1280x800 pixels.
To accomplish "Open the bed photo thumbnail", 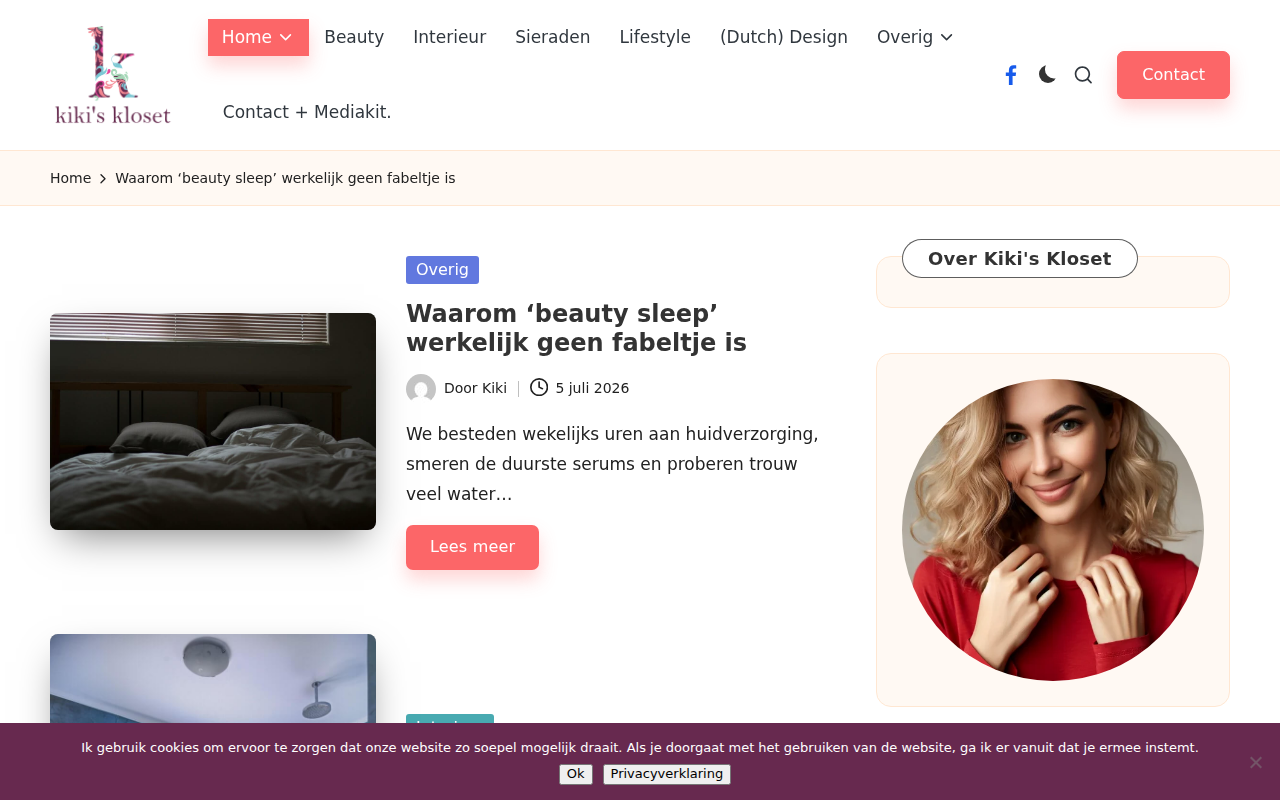I will [213, 421].
